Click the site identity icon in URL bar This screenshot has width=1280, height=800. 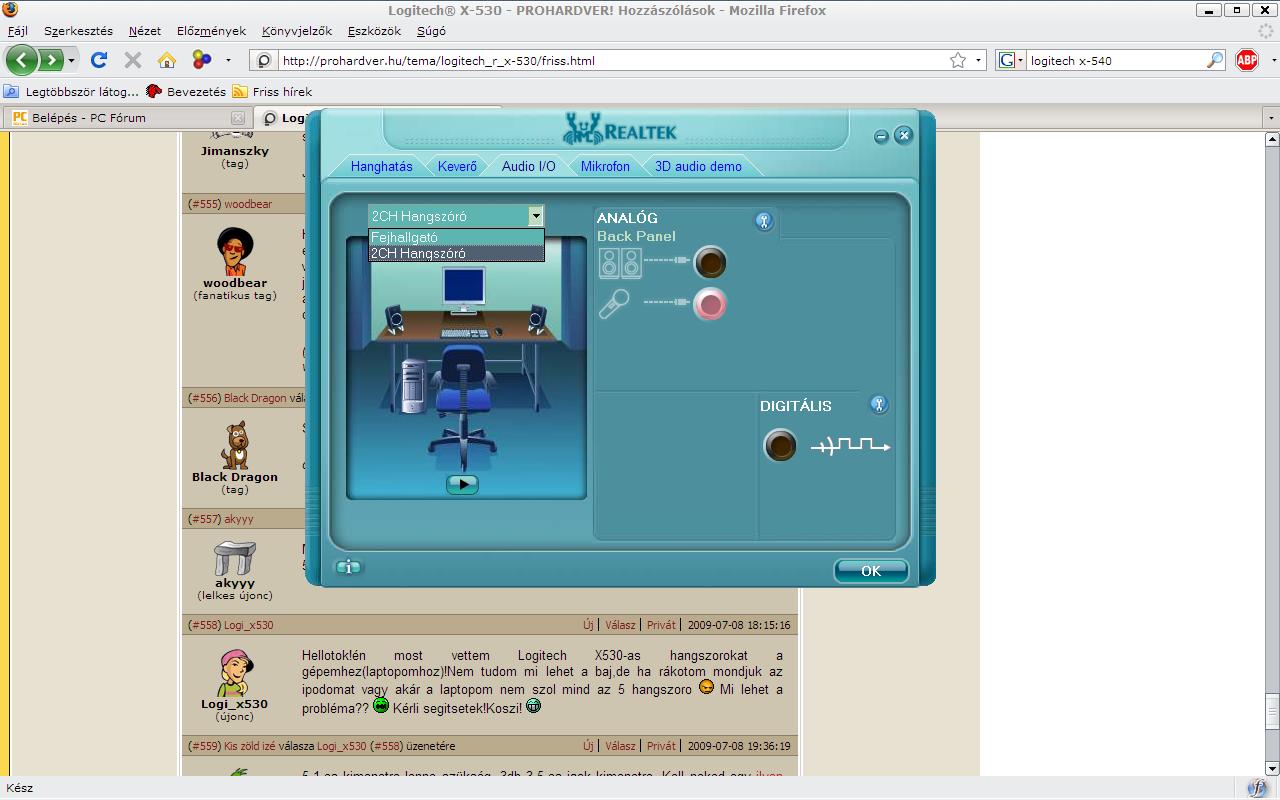pos(264,60)
